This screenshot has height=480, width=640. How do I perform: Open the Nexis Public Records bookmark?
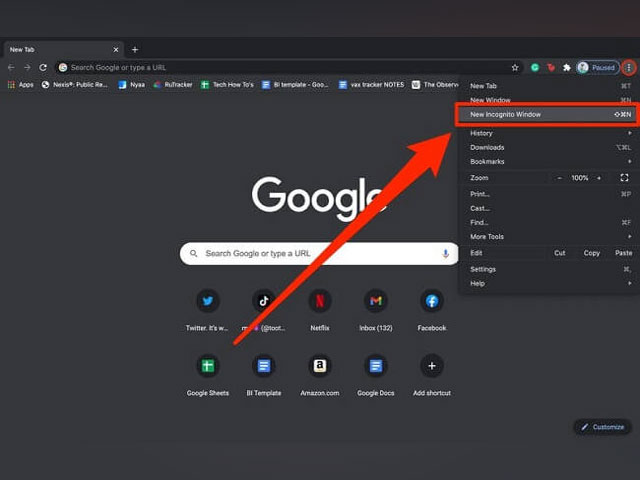pos(75,84)
